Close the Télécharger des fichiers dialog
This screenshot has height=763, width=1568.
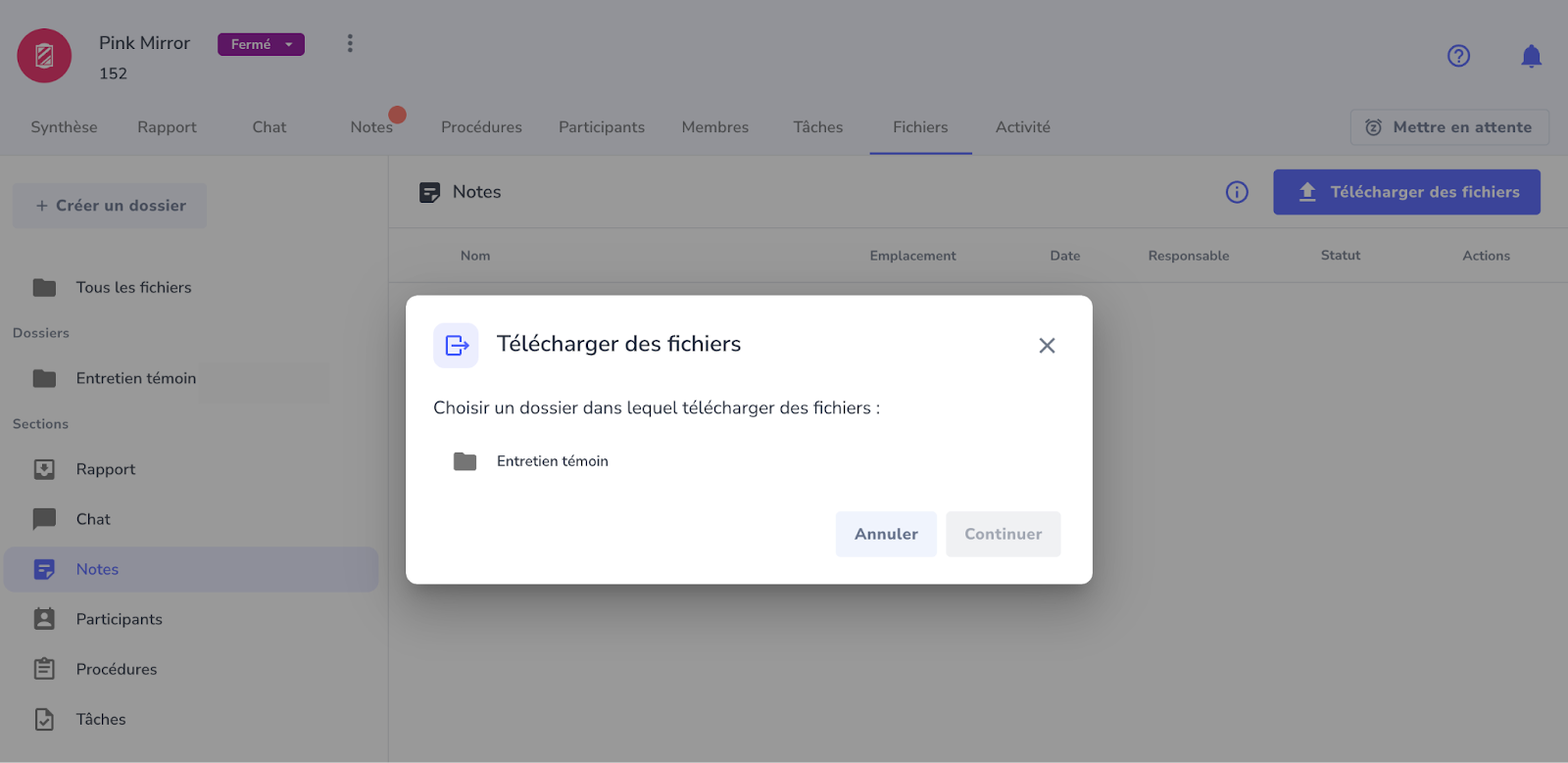(x=1047, y=346)
